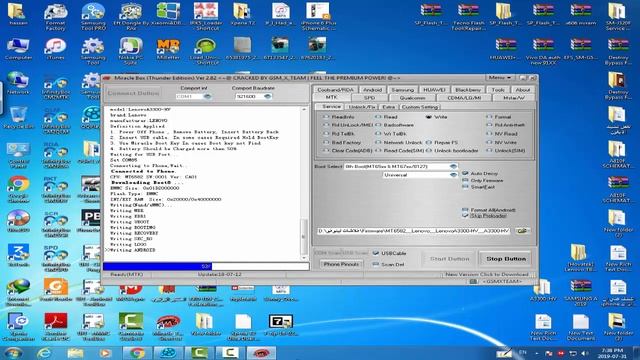Open the Foxit Reader desktop shortcut
640x360 pixels.
pos(56,290)
